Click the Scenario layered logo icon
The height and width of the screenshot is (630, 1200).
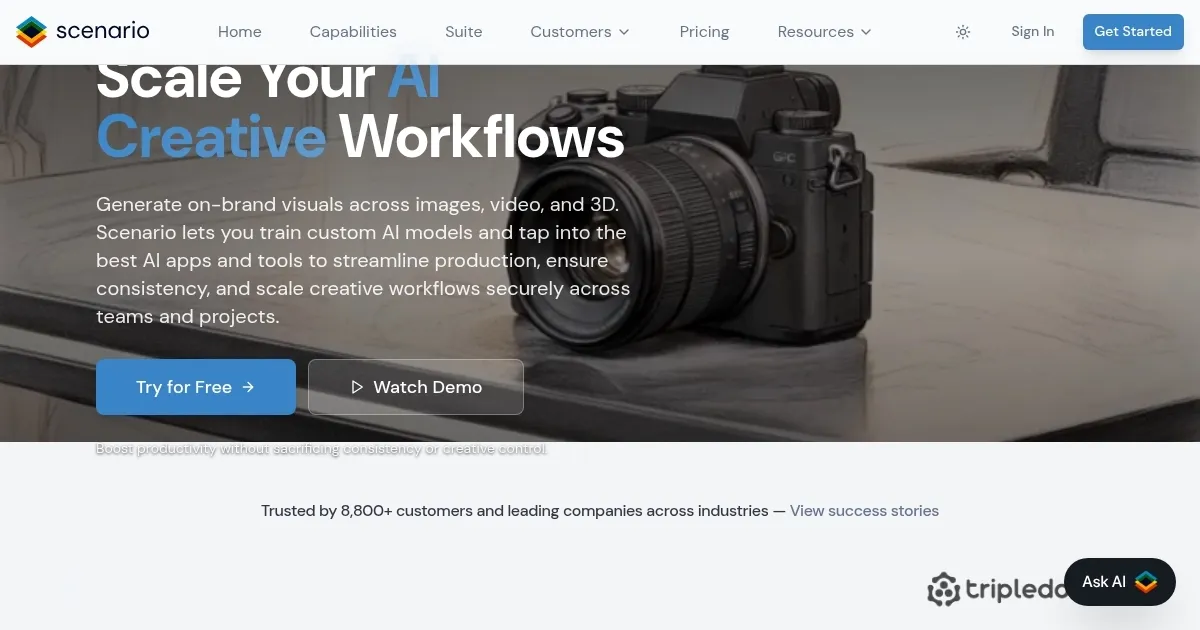pyautogui.click(x=32, y=32)
